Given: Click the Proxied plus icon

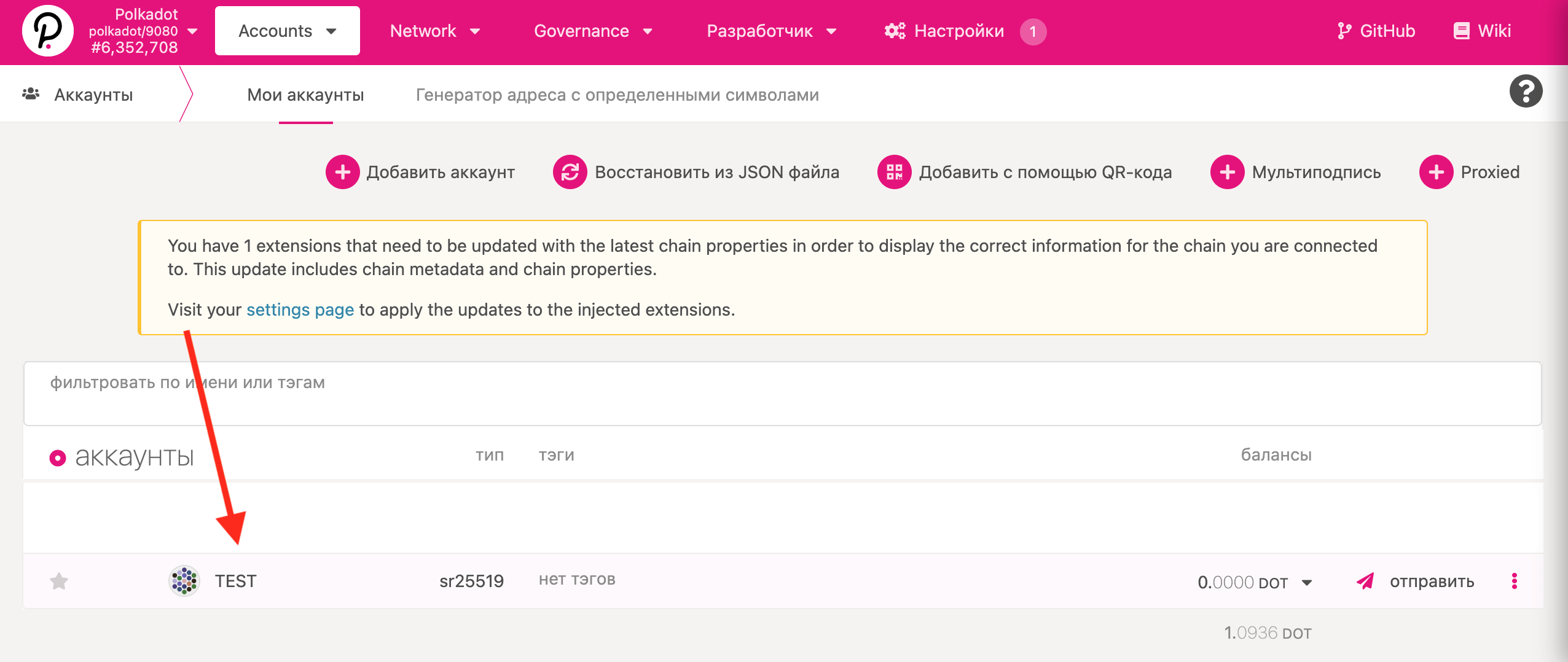Looking at the screenshot, I should pyautogui.click(x=1436, y=172).
